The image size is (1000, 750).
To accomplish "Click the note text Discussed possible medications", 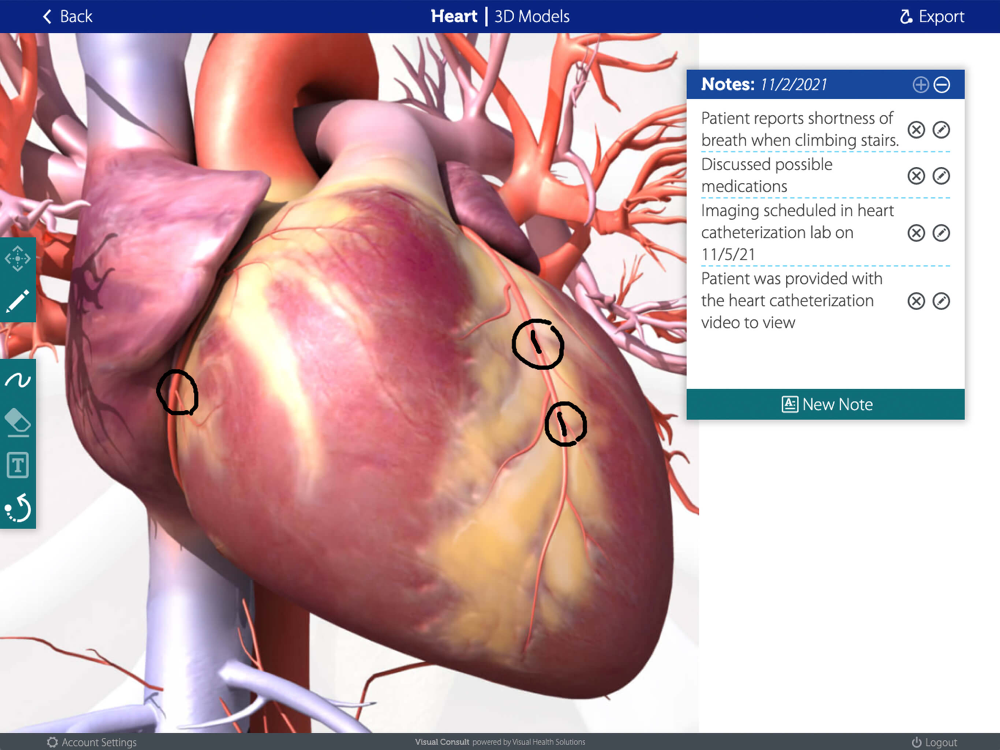I will click(767, 175).
